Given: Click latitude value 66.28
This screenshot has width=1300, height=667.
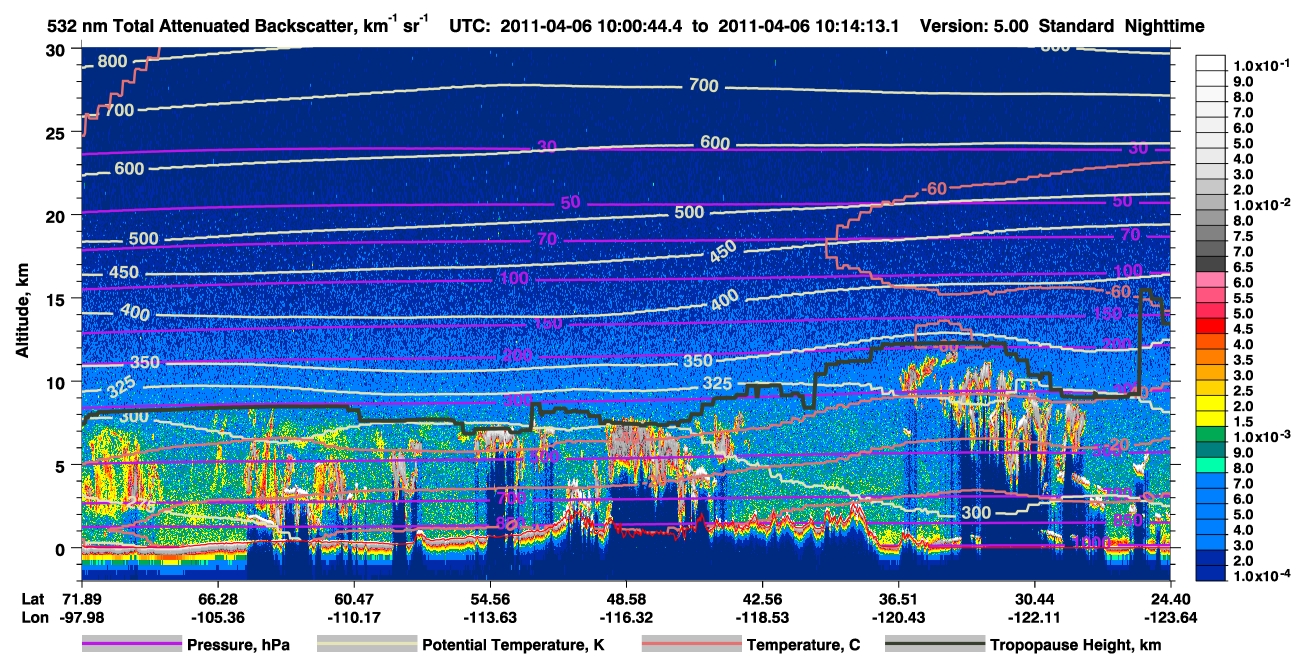Looking at the screenshot, I should (217, 598).
